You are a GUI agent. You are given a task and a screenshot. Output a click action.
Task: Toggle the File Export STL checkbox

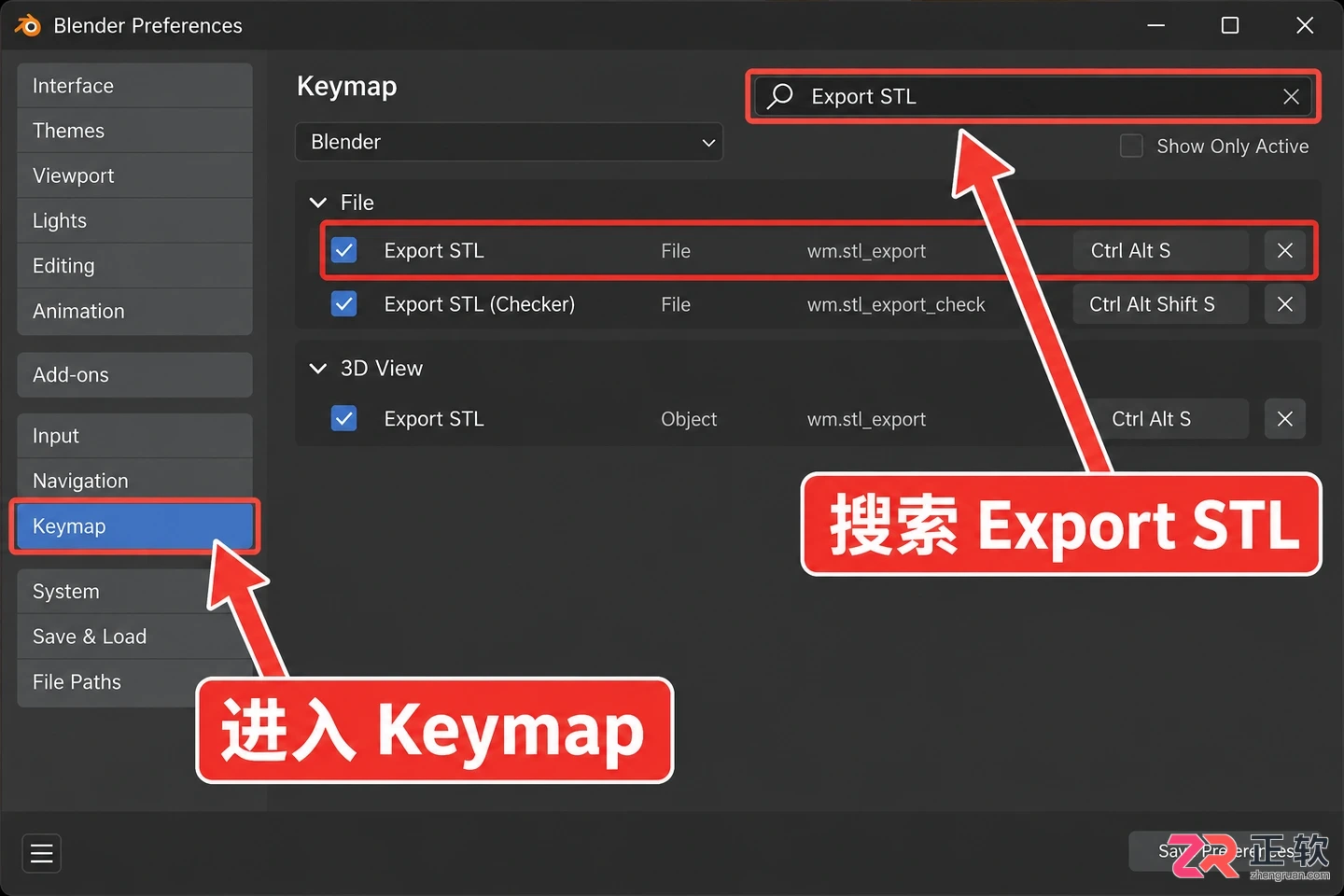(x=344, y=250)
